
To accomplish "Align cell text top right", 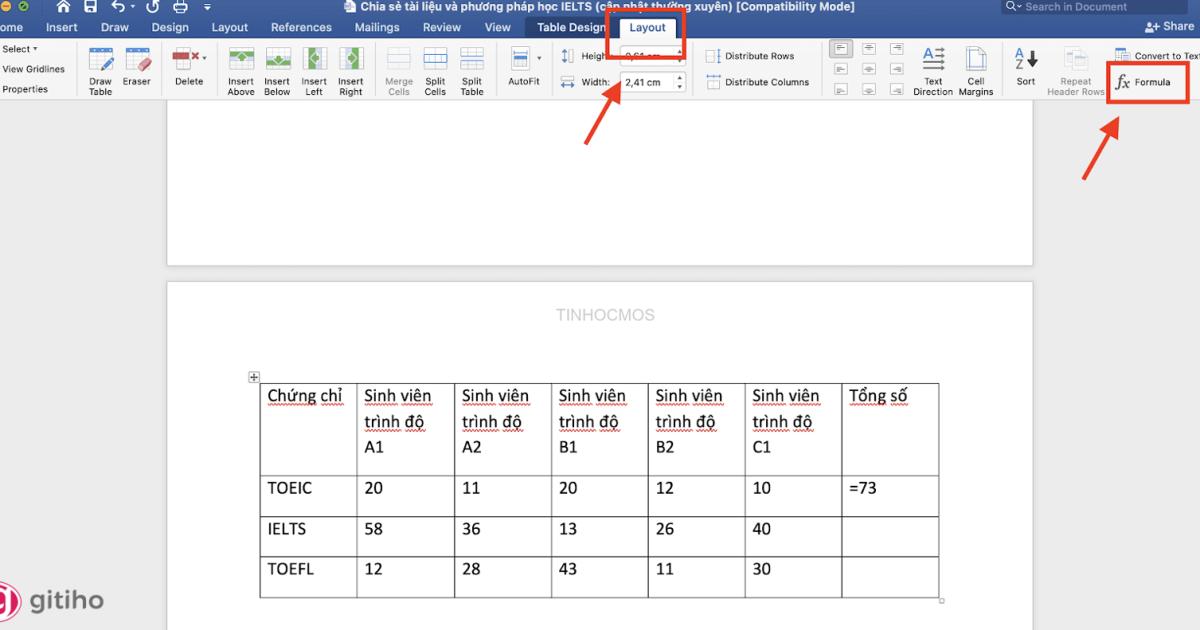I will tap(895, 48).
